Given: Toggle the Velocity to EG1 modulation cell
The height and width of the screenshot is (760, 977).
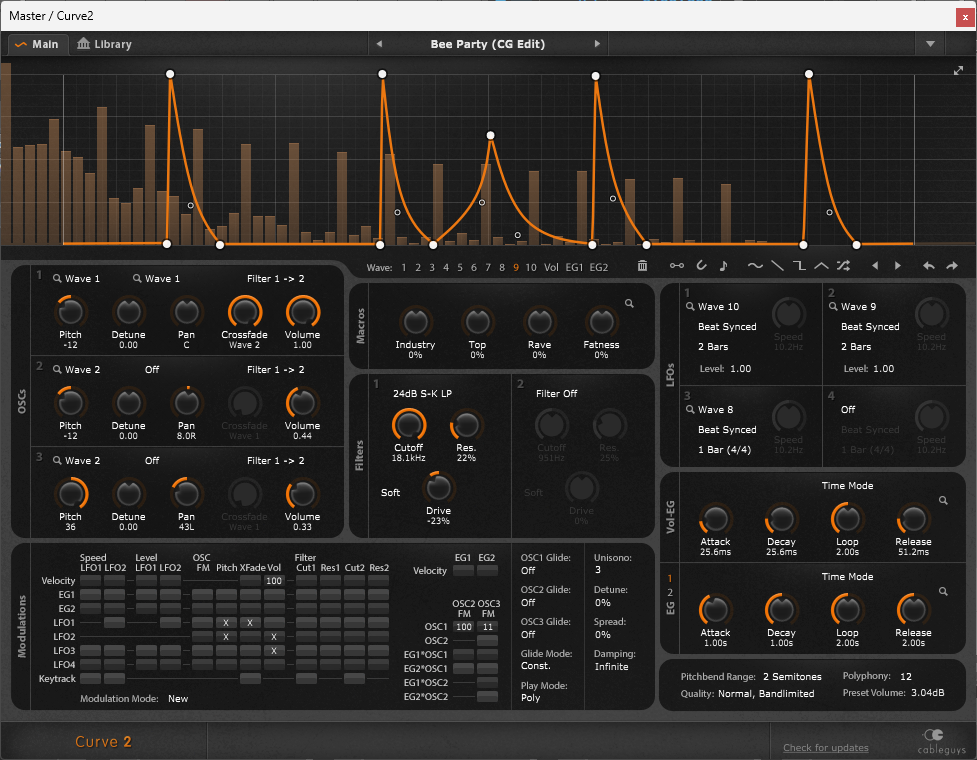Looking at the screenshot, I should [463, 571].
